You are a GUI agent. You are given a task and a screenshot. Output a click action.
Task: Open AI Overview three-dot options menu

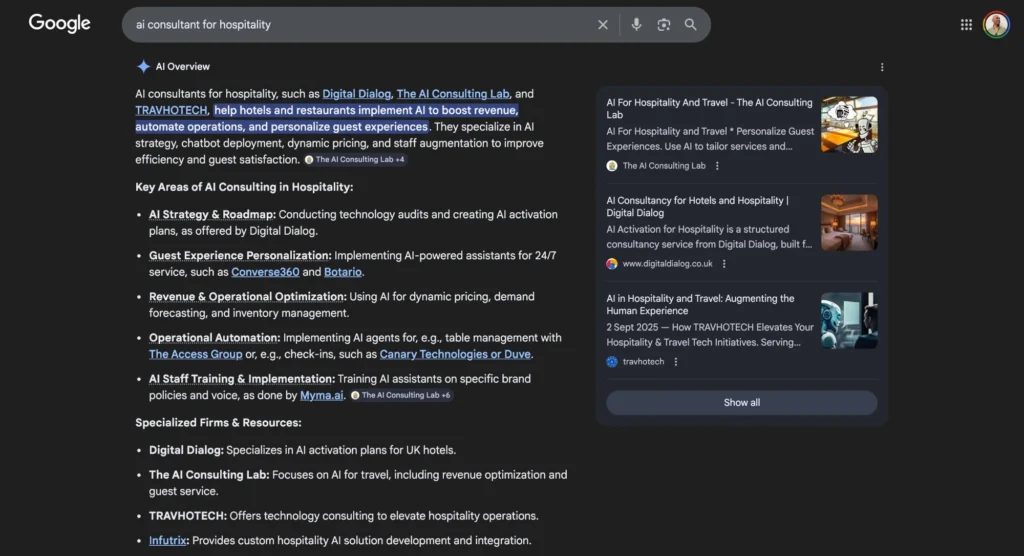point(882,67)
